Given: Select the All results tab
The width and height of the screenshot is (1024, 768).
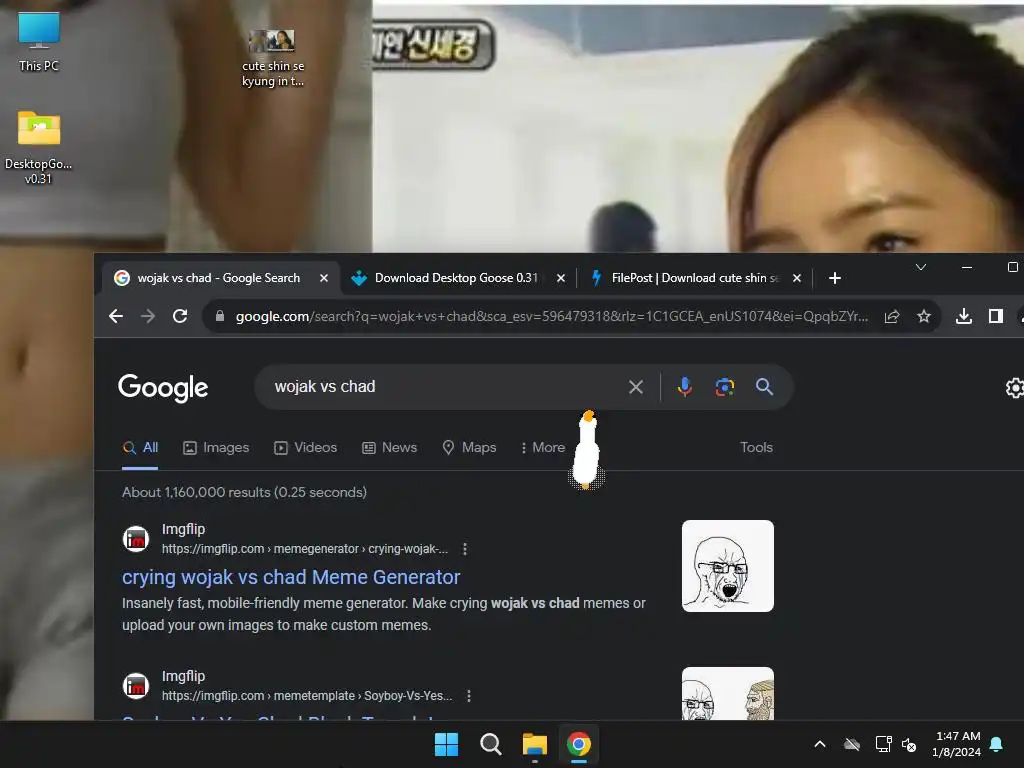Looking at the screenshot, I should pos(140,448).
